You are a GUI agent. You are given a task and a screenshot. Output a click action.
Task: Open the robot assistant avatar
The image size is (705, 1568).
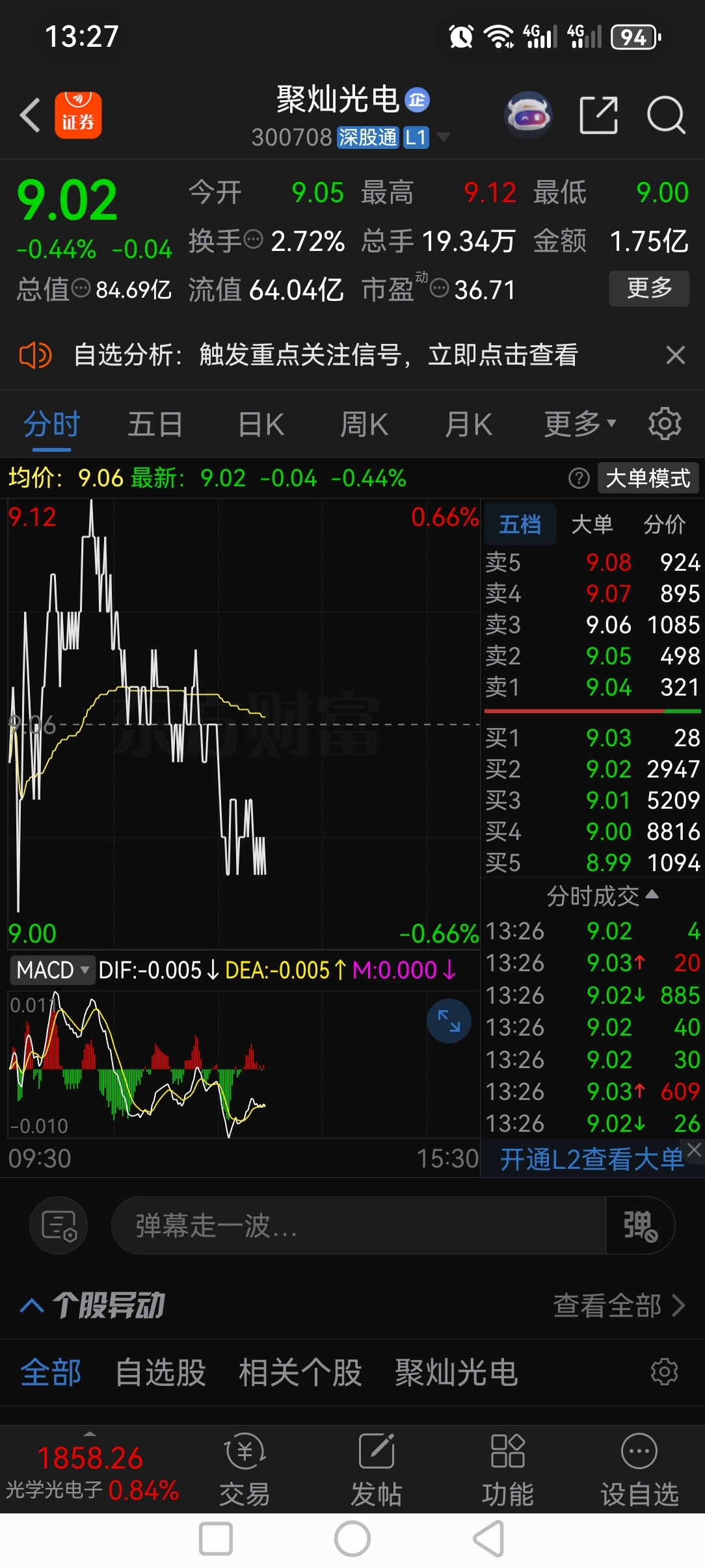pyautogui.click(x=528, y=115)
